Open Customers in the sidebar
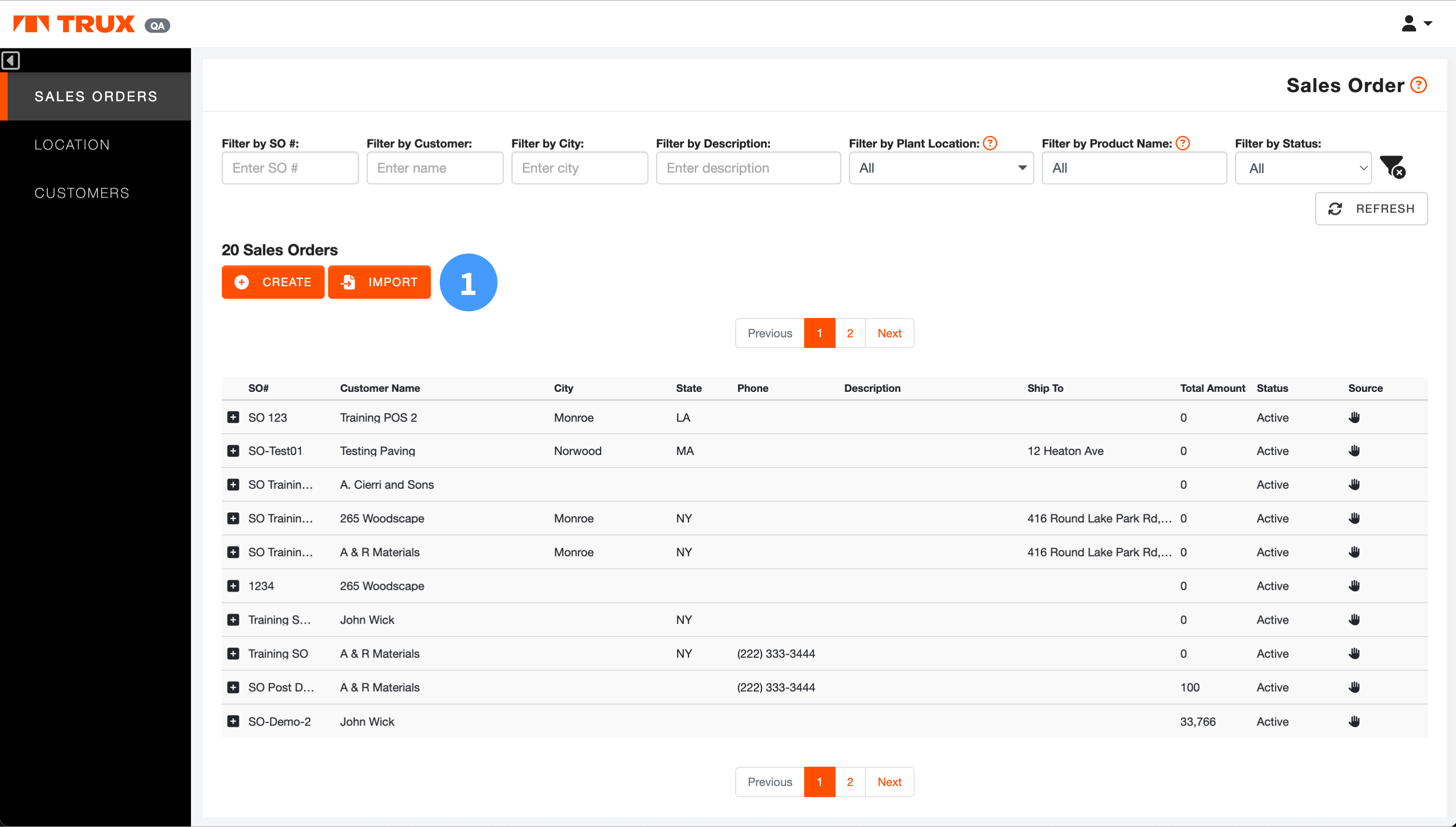 pyautogui.click(x=95, y=193)
